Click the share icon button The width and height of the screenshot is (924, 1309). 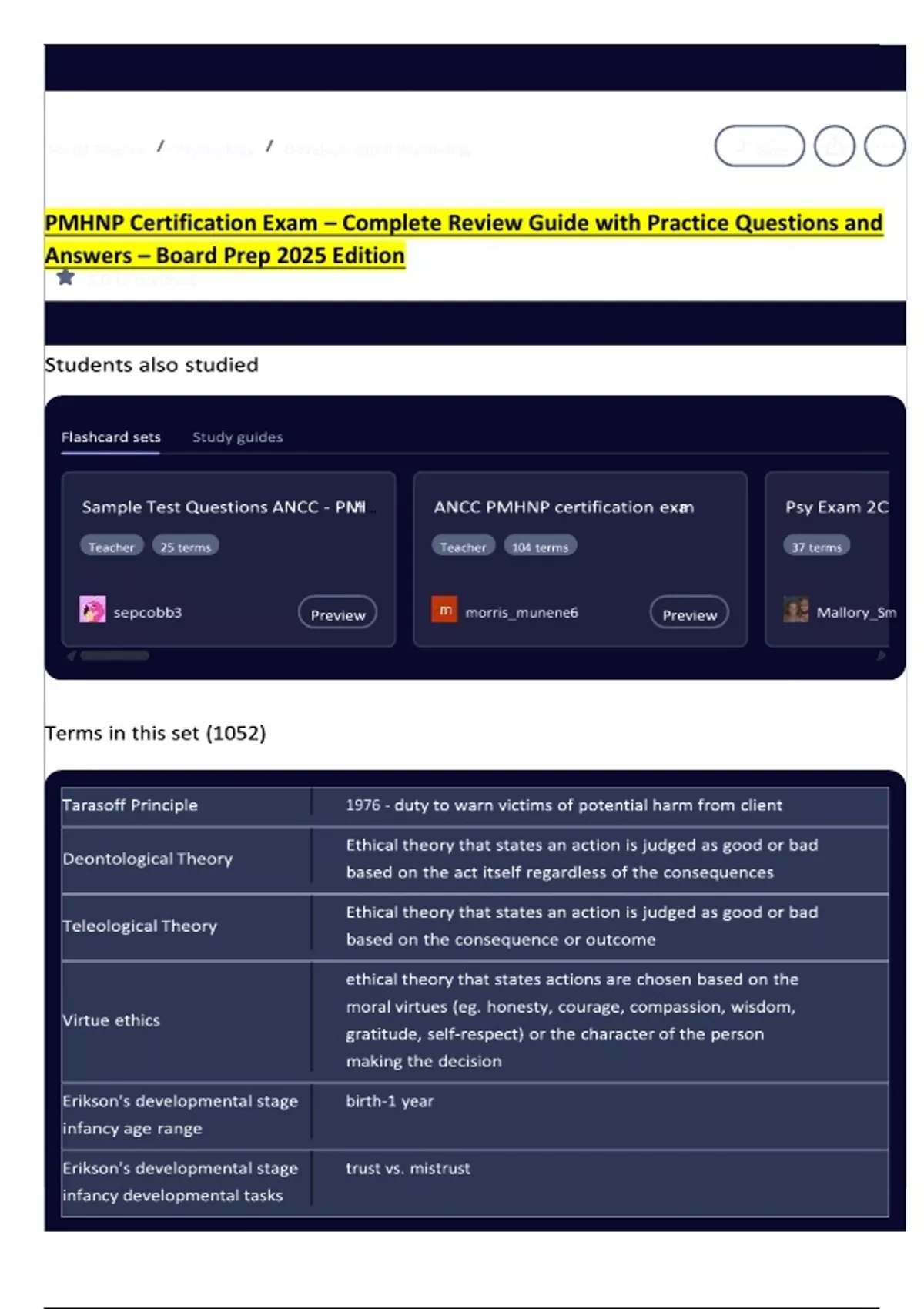(835, 146)
